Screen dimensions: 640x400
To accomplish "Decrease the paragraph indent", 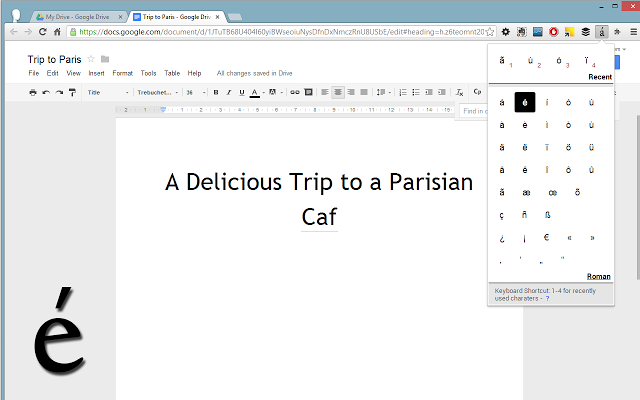I will [429, 92].
